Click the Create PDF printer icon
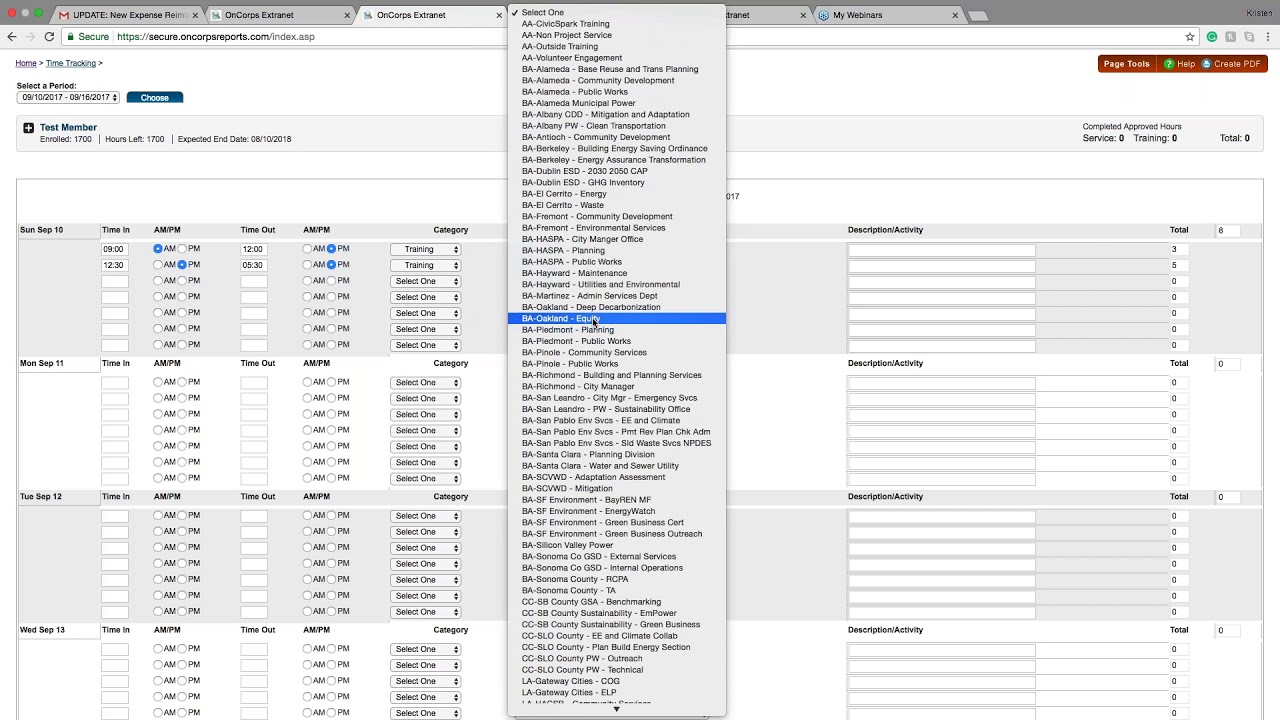Screen dimensions: 1280x720 coord(1206,64)
